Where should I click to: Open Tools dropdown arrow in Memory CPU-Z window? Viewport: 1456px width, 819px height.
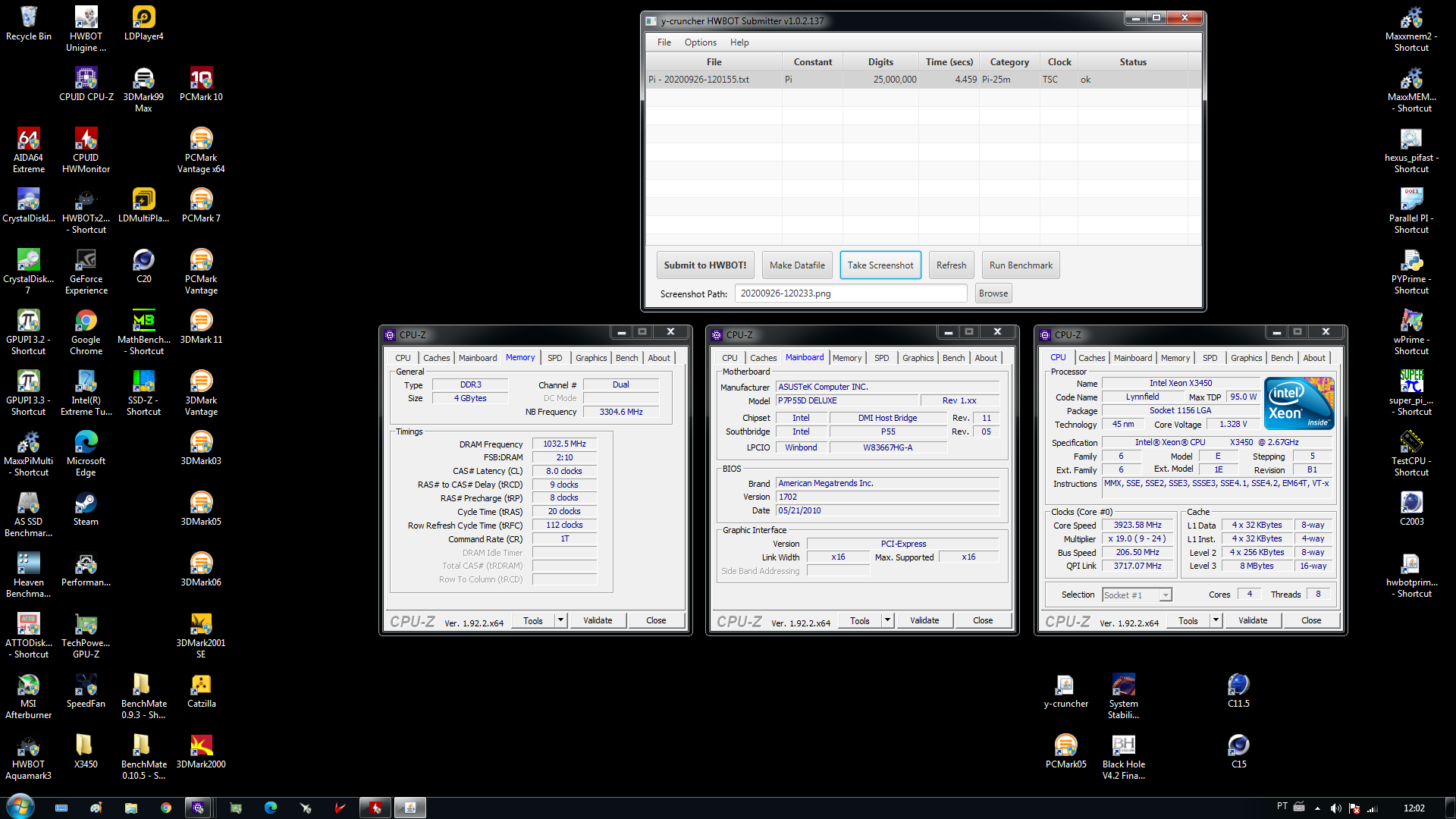[x=560, y=620]
